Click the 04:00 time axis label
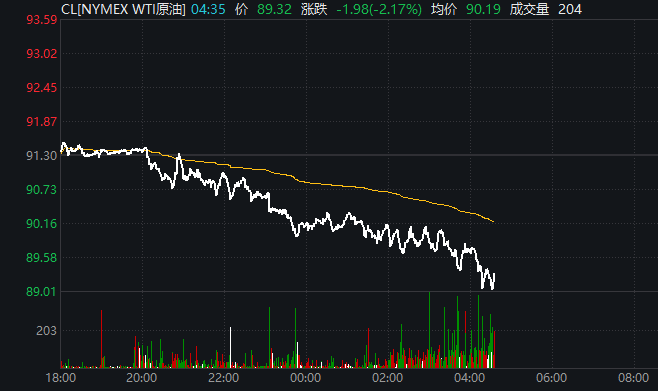The image size is (658, 391). coord(470,378)
